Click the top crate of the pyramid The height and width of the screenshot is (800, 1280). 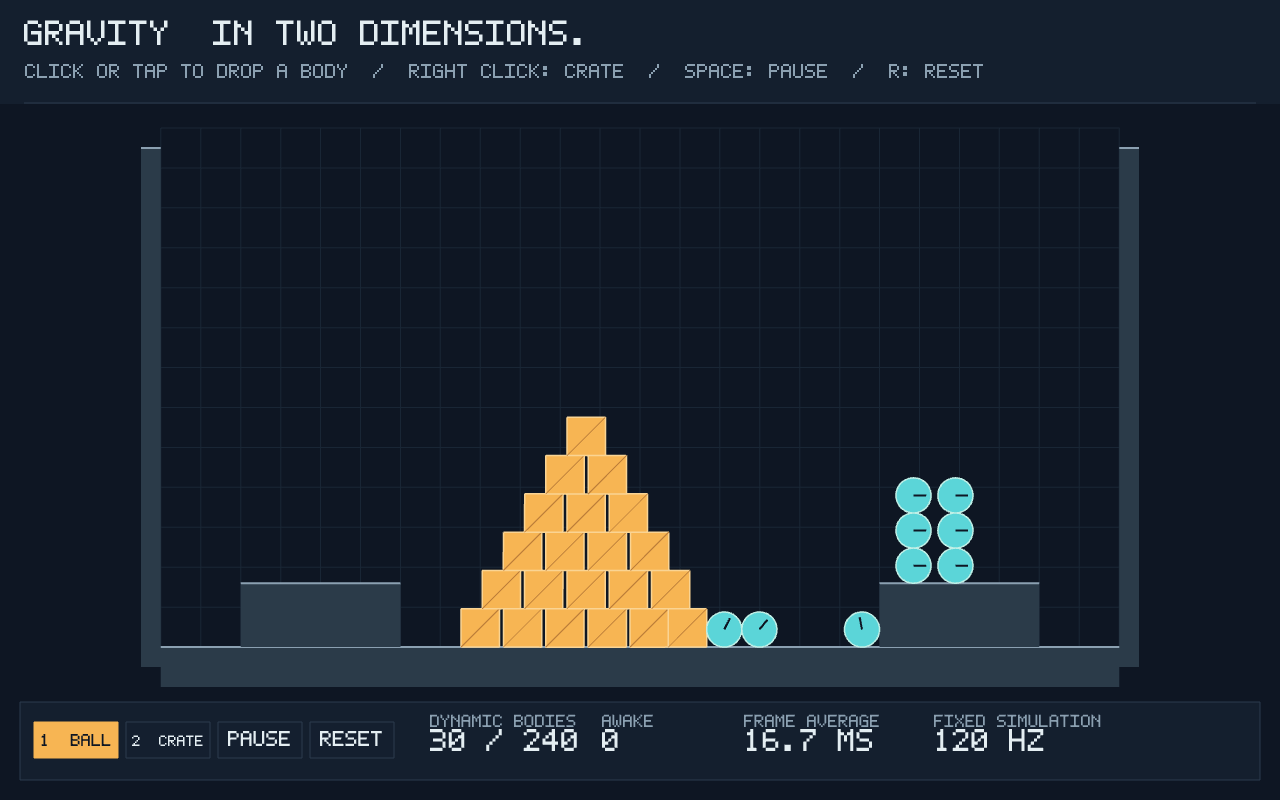[586, 436]
